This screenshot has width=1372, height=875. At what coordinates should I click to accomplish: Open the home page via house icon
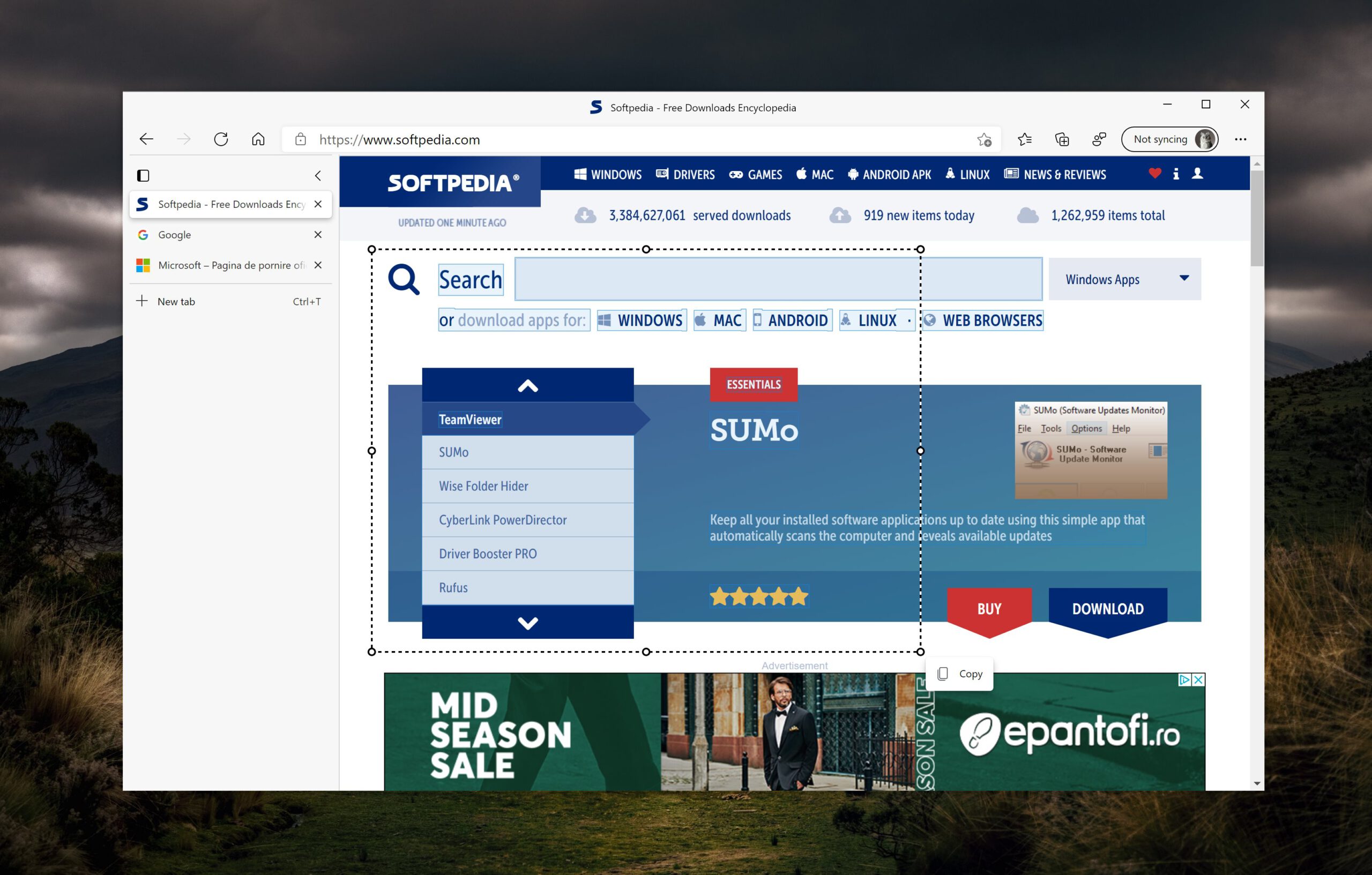tap(258, 139)
